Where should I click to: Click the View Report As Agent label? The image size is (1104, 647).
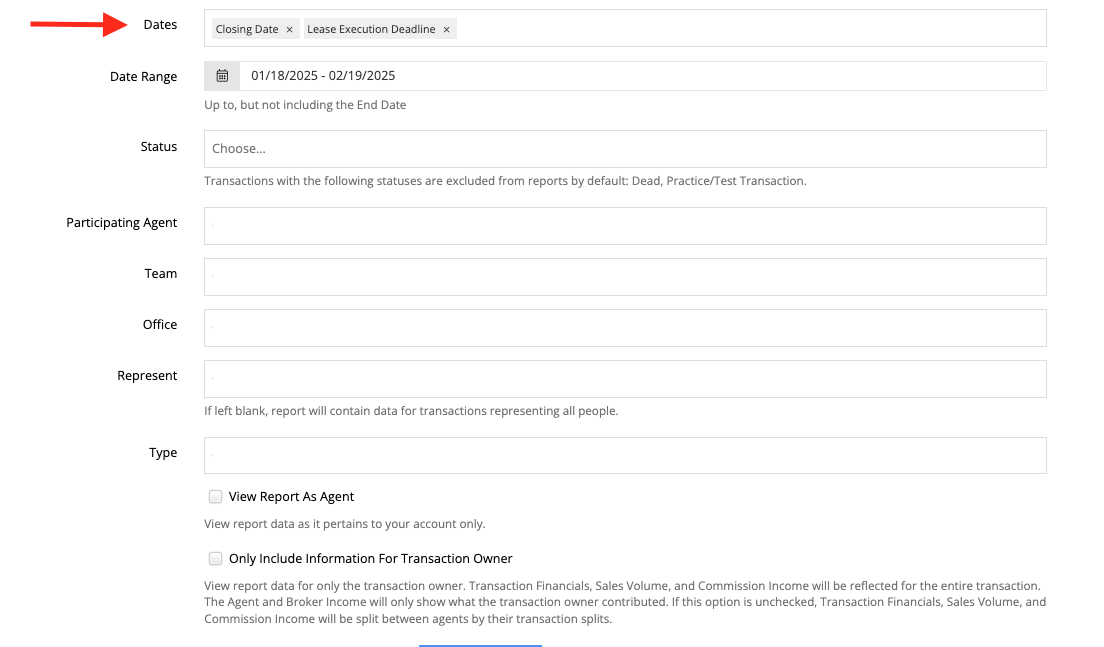click(291, 497)
